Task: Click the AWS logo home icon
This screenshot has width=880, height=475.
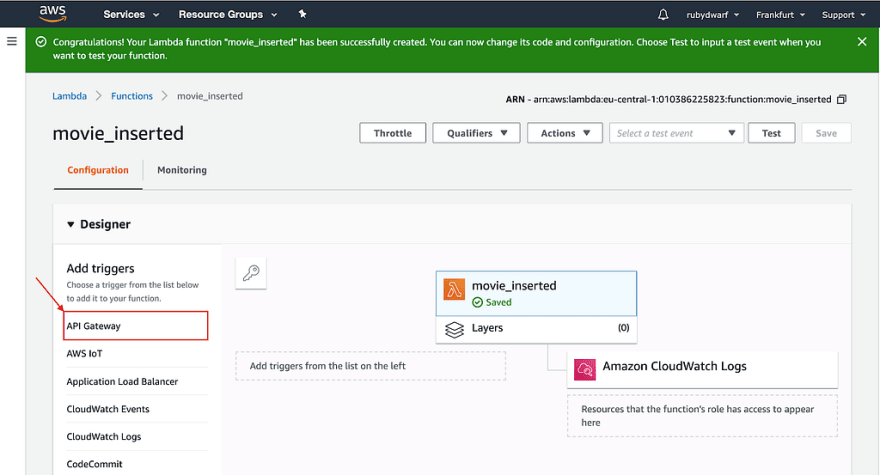Action: (53, 13)
